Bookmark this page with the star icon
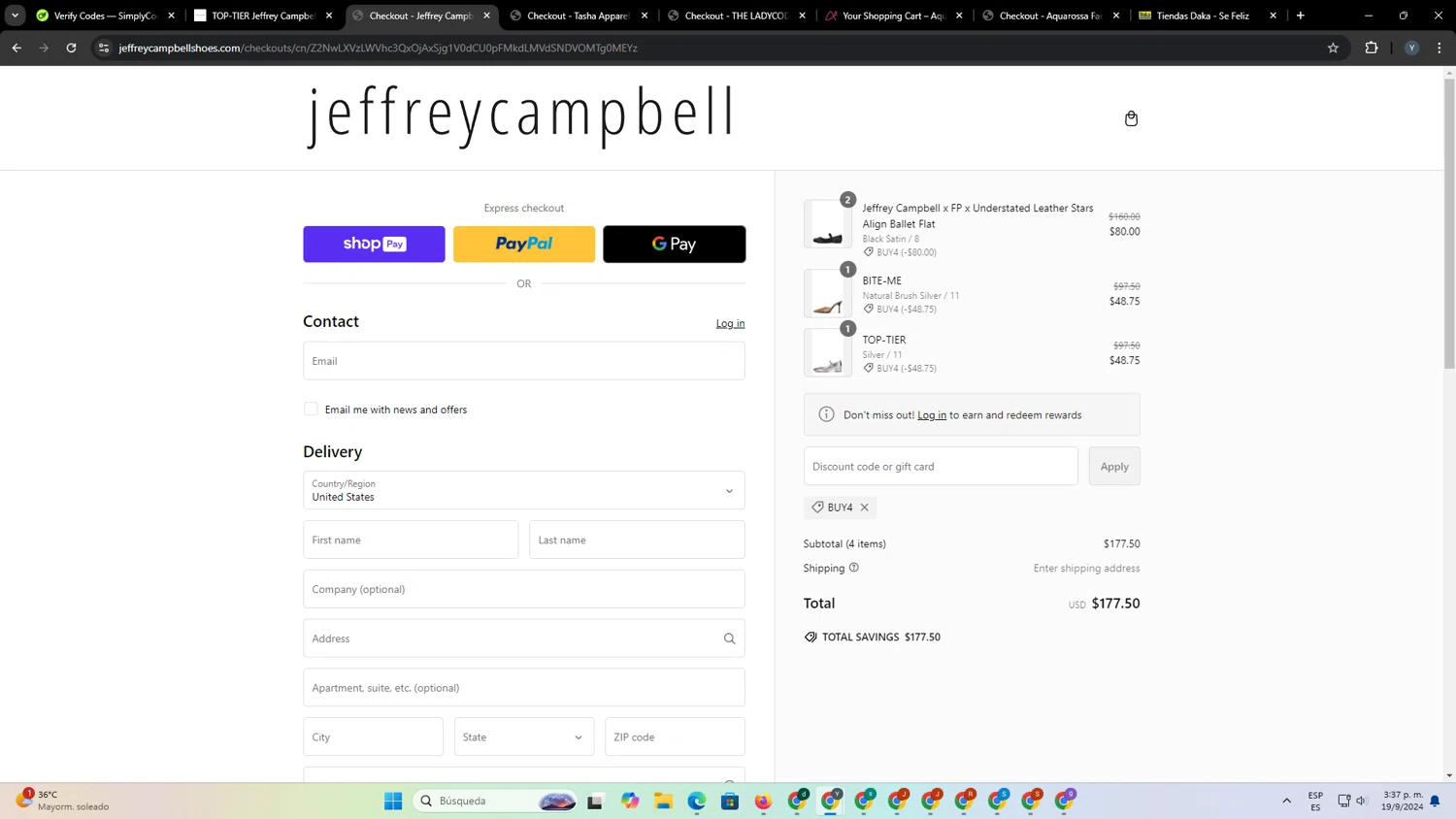The width and height of the screenshot is (1456, 819). pyautogui.click(x=1333, y=48)
